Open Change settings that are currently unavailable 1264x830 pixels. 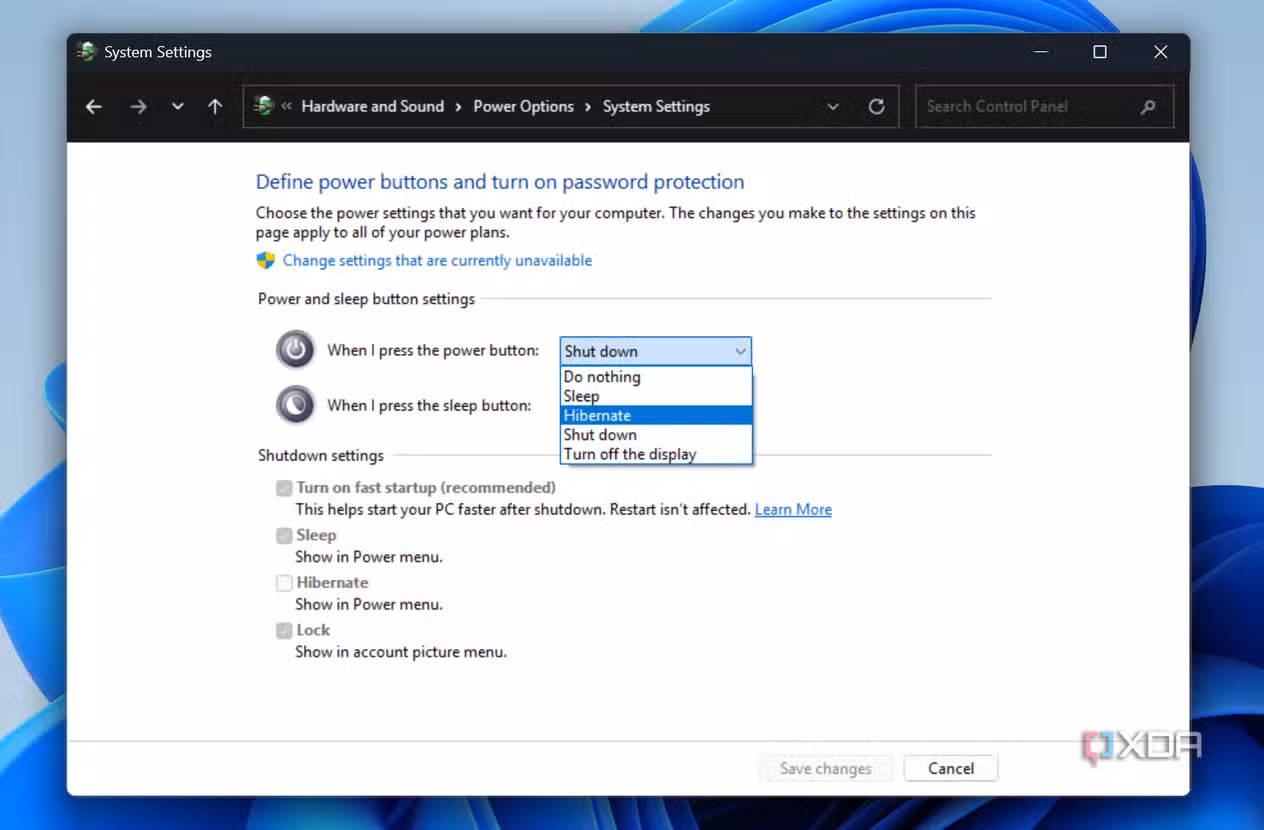coord(437,260)
